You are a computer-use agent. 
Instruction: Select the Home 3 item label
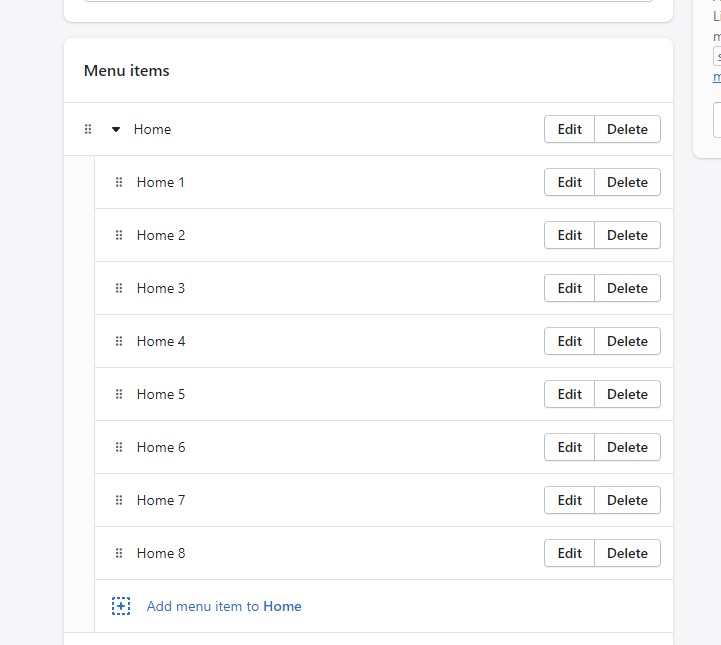tap(161, 288)
